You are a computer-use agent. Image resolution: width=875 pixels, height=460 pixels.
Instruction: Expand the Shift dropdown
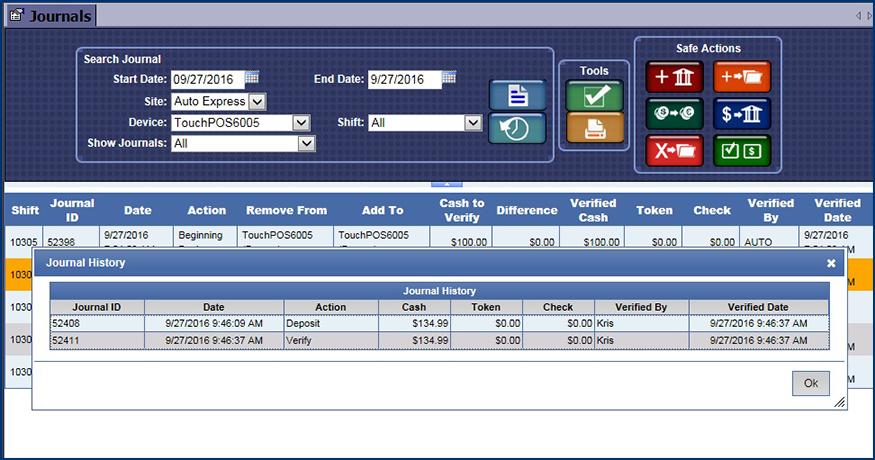pos(474,122)
